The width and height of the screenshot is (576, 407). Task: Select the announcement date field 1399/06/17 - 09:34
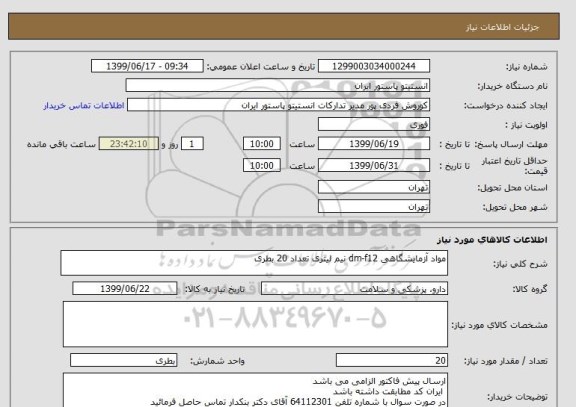(147, 66)
